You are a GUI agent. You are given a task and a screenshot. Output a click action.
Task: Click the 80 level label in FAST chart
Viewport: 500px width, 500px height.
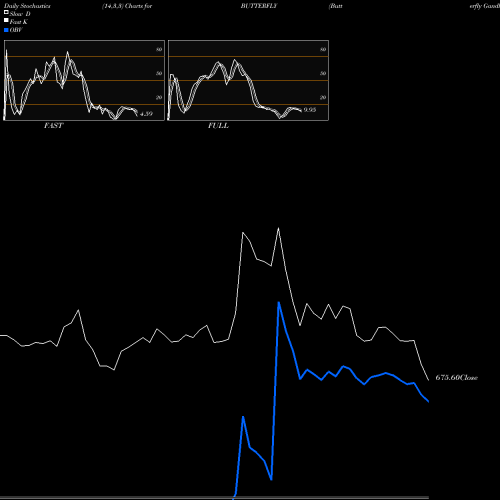pos(159,49)
